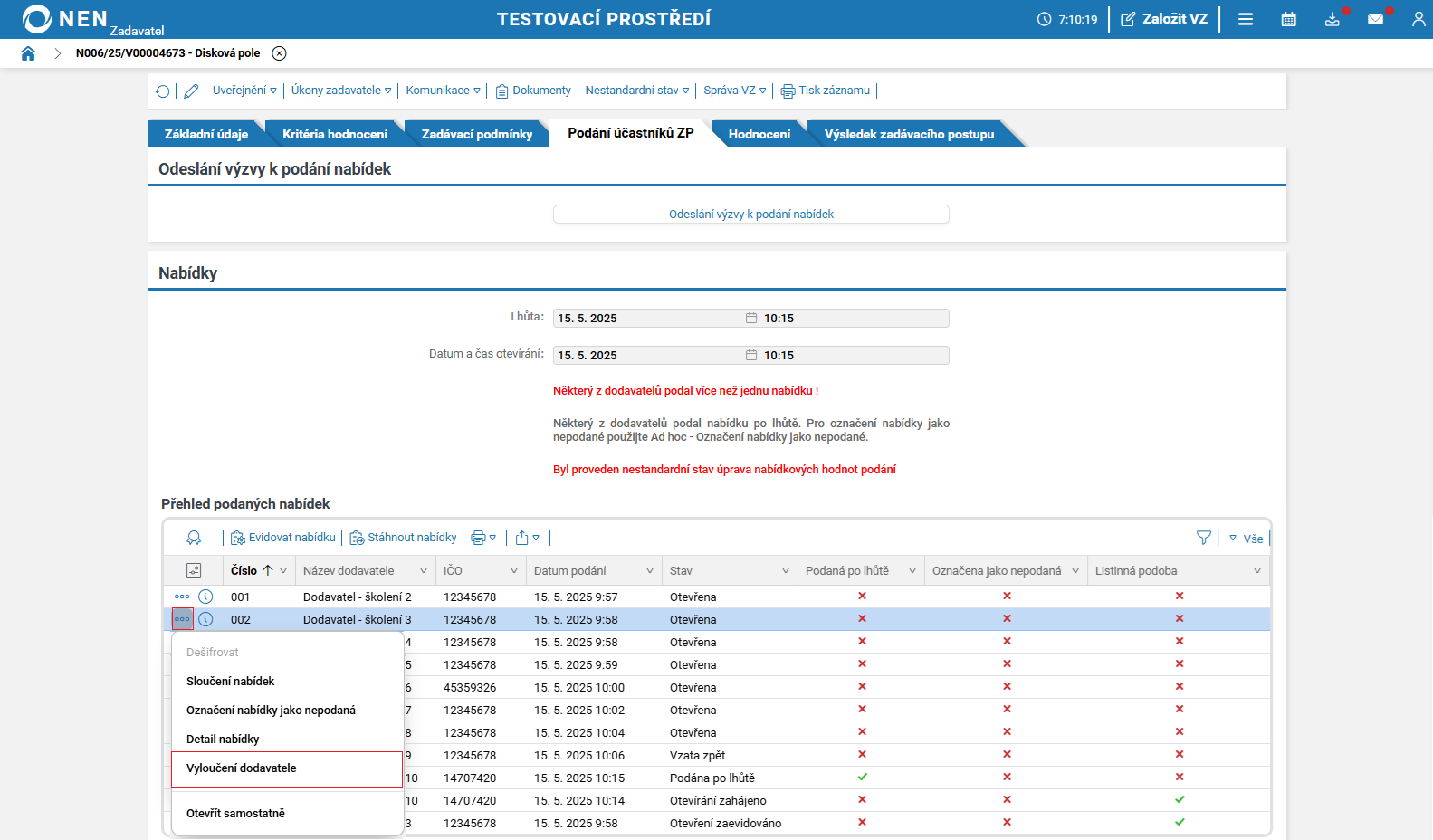Click the home icon in breadcrumb
Screen dimensions: 1433x840
(28, 53)
